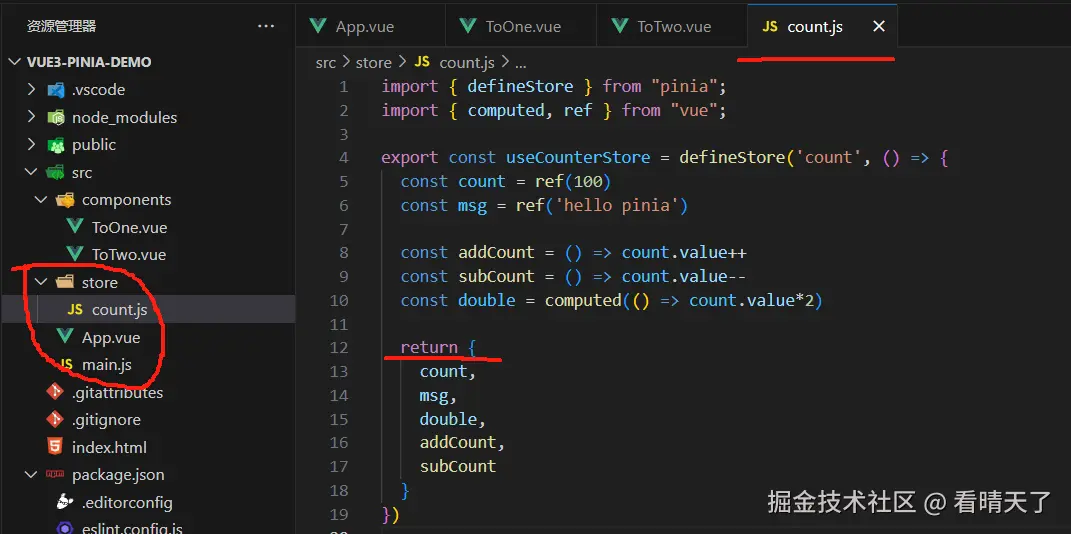Viewport: 1071px width, 534px height.
Task: Click line number 4 in the gutter
Action: coord(344,158)
